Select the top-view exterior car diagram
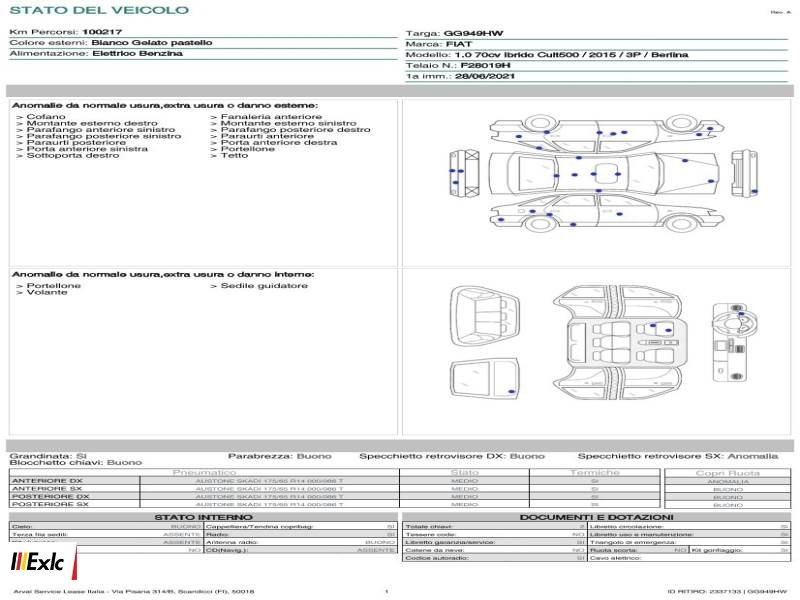800x600 pixels. 603,173
